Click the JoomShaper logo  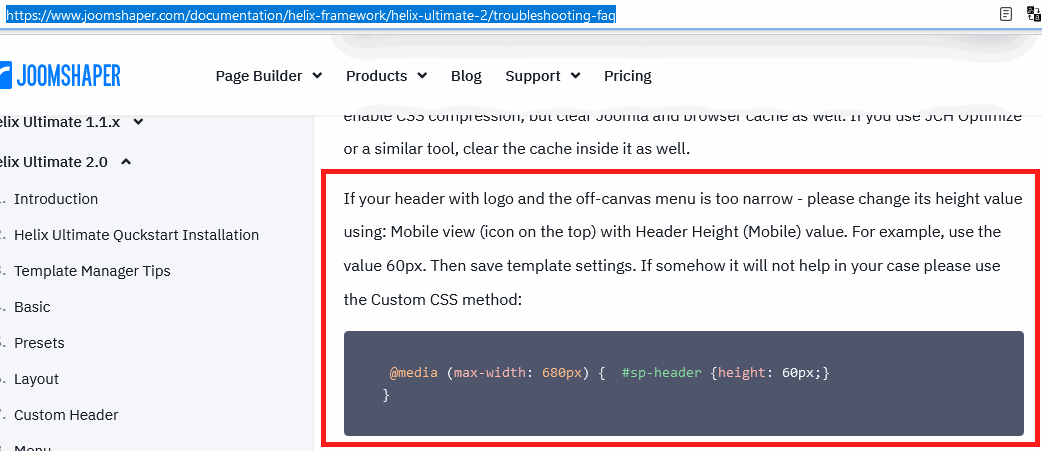click(60, 75)
